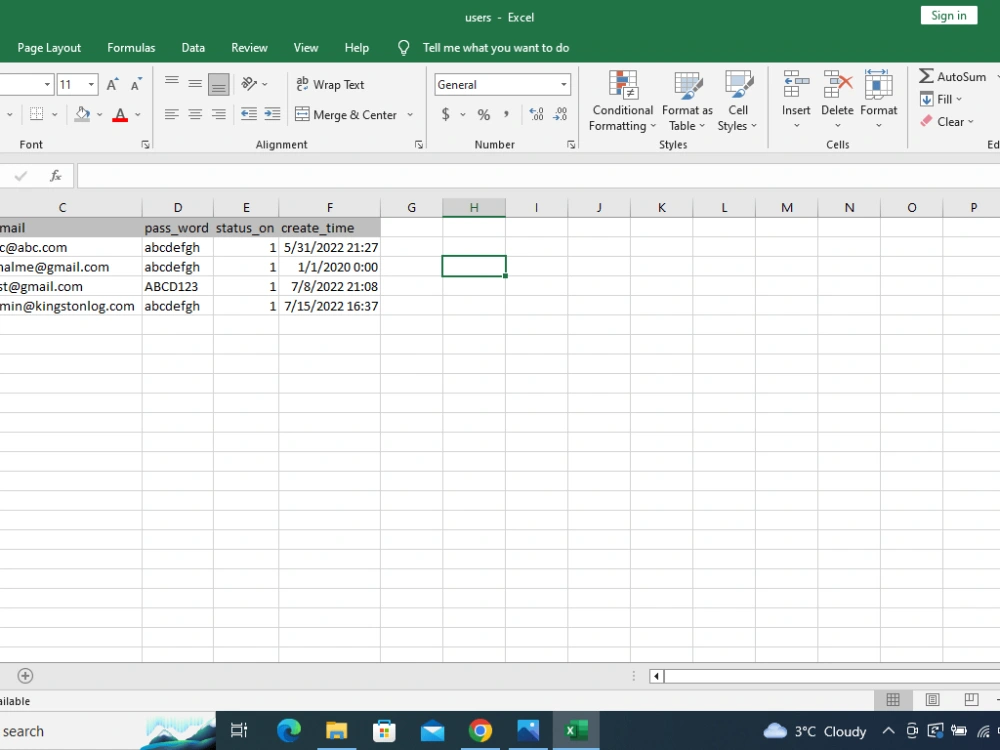The height and width of the screenshot is (750, 1000).
Task: Expand Merge & Center options arrow
Action: click(410, 115)
